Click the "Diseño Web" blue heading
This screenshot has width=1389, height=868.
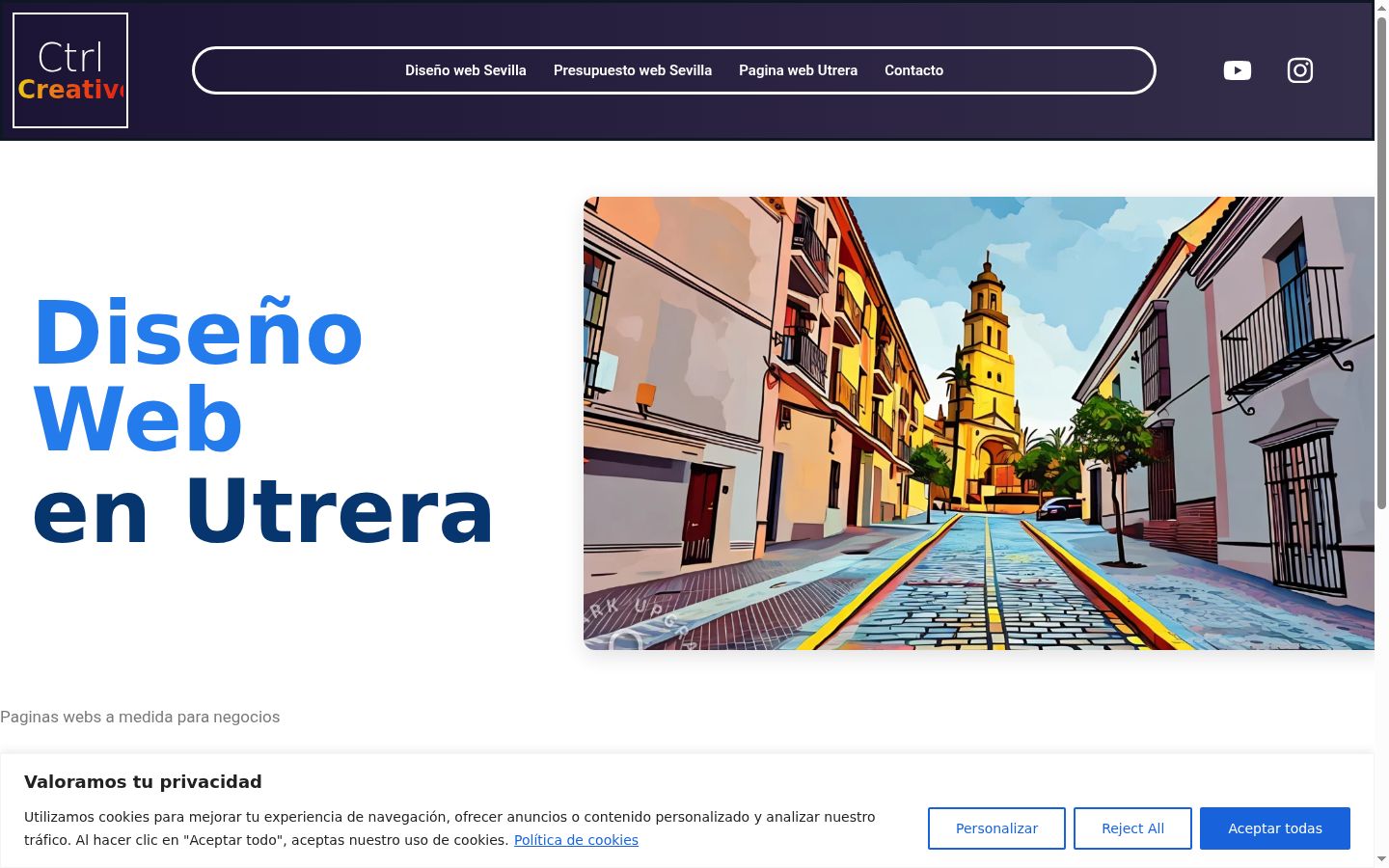[198, 376]
